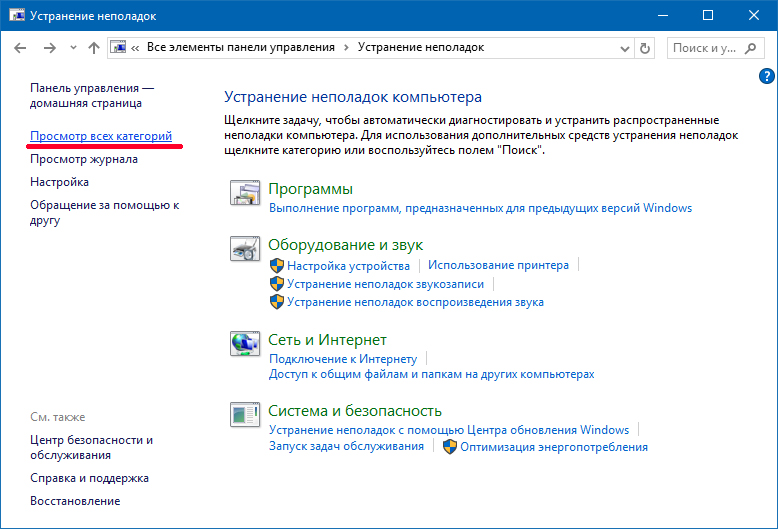778x529 pixels.
Task: Click the window title bar app icon
Action: point(17,15)
